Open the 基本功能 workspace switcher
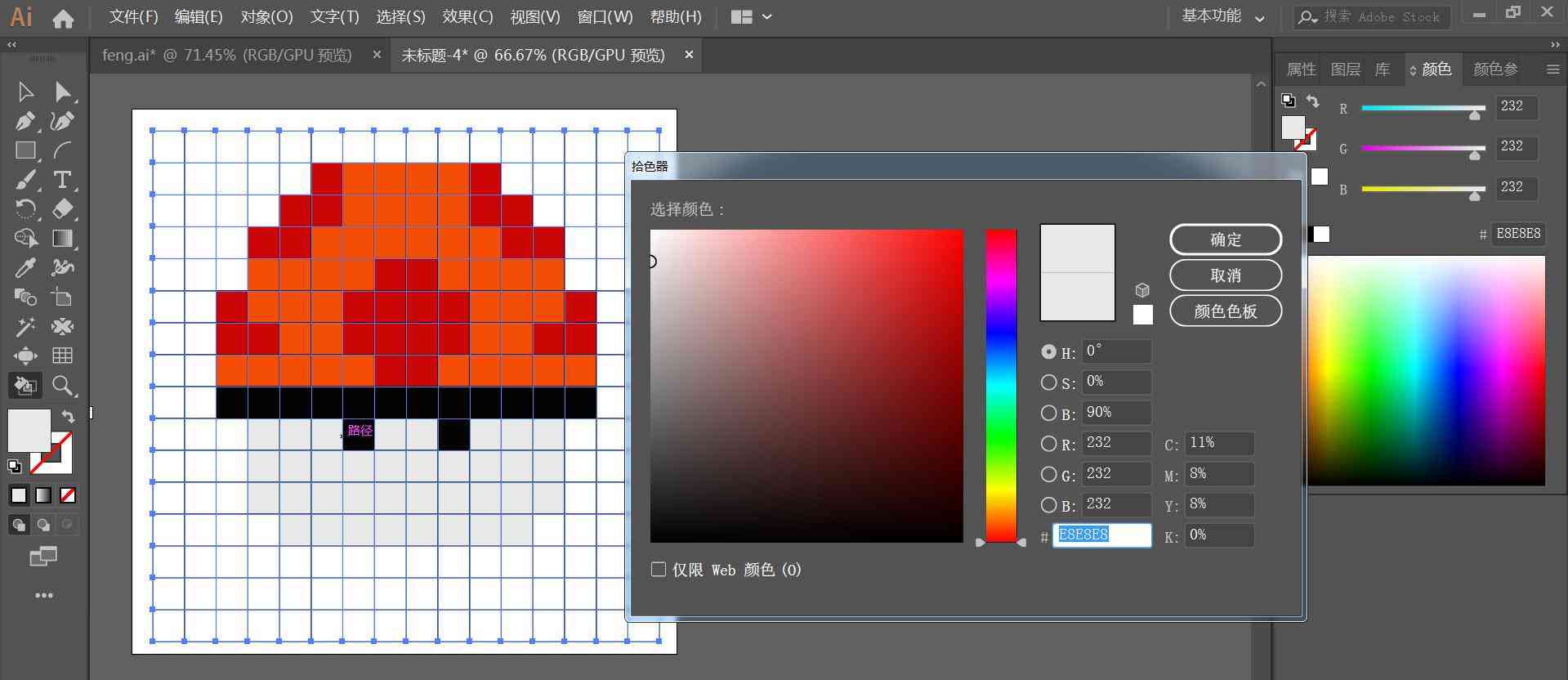 tap(1222, 16)
